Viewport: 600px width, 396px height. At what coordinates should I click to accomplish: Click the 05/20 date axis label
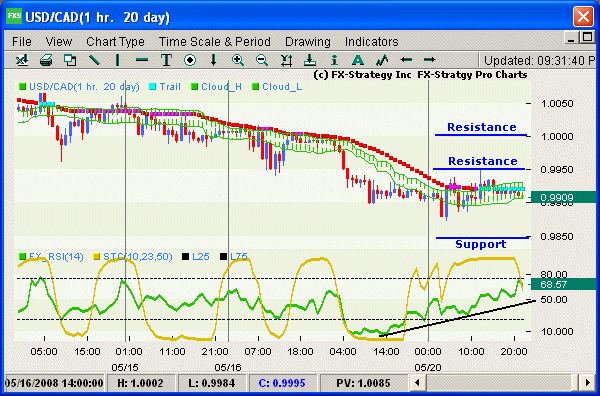(428, 367)
